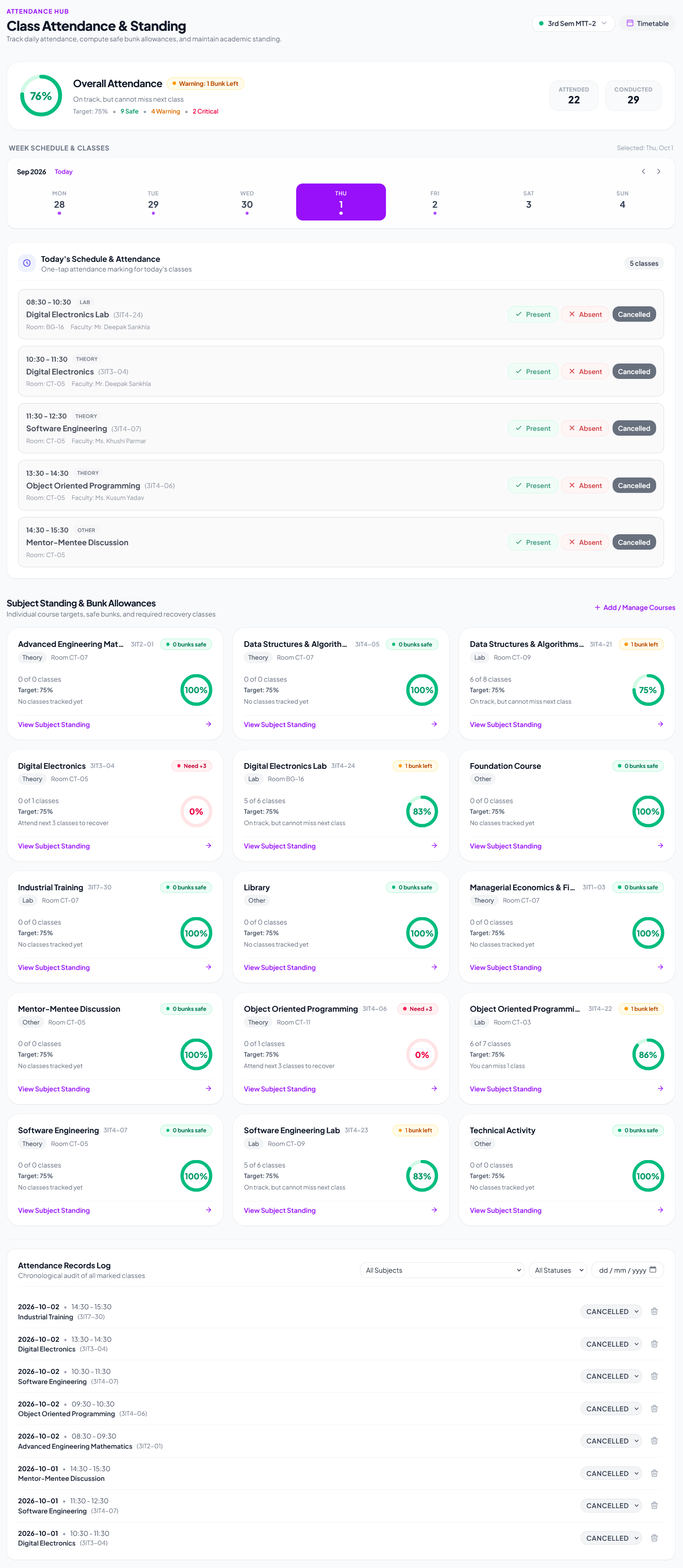Click the 76% overall attendance ring
This screenshot has height=1568, width=683.
(x=41, y=95)
